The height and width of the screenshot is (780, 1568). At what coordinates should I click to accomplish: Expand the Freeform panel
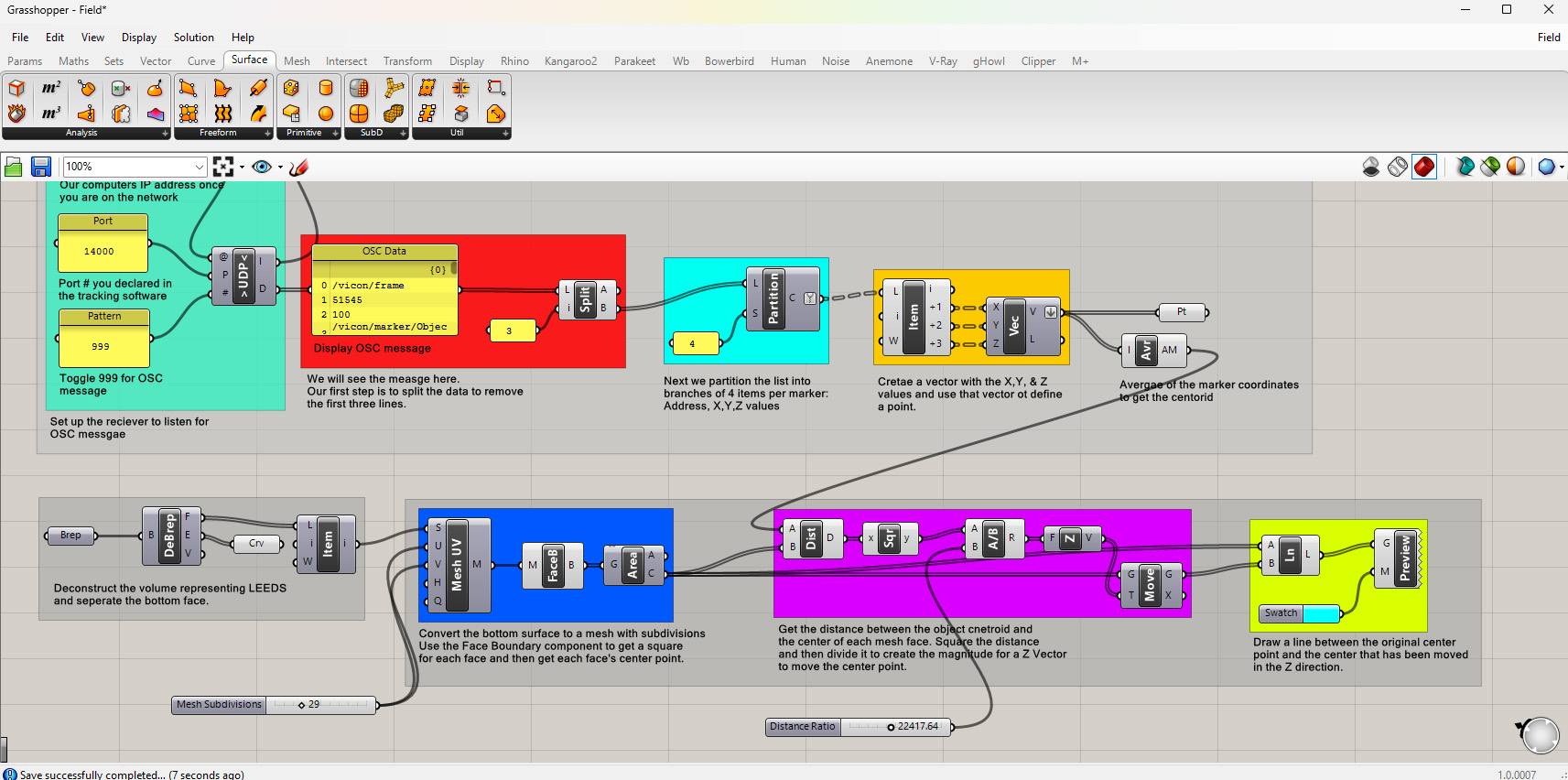tap(267, 134)
